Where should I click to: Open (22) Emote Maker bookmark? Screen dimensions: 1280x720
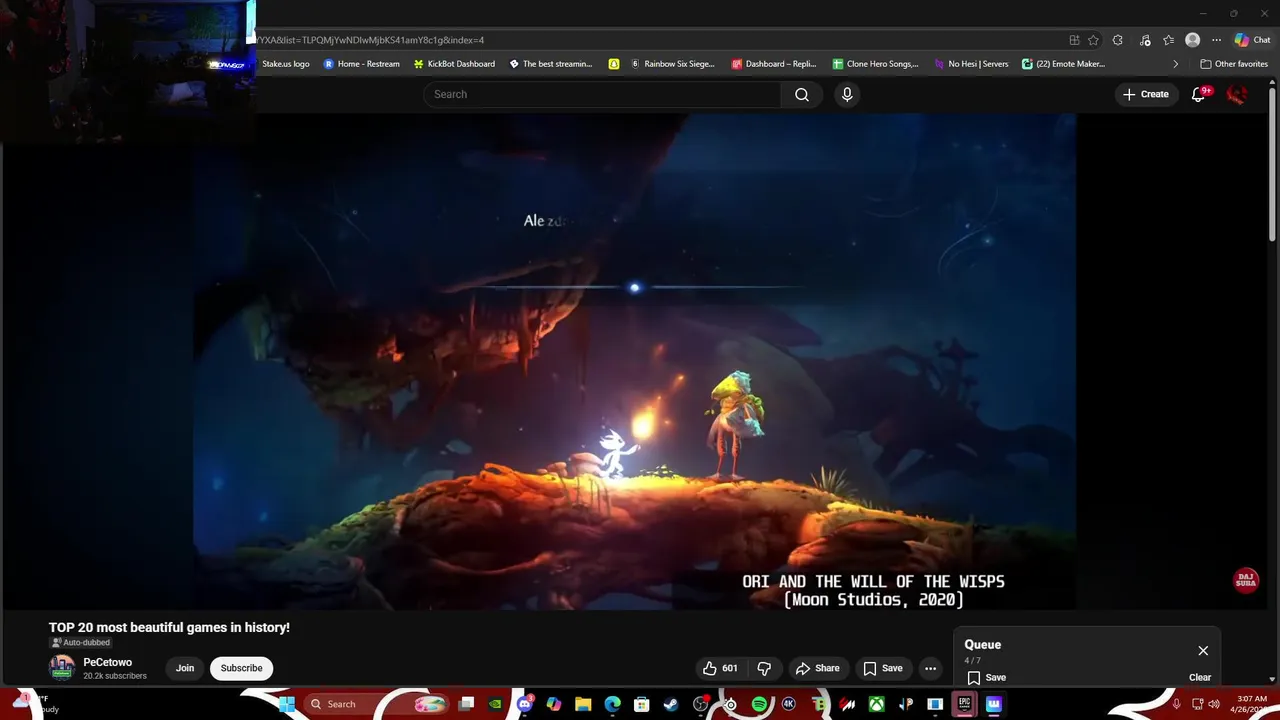click(1063, 64)
